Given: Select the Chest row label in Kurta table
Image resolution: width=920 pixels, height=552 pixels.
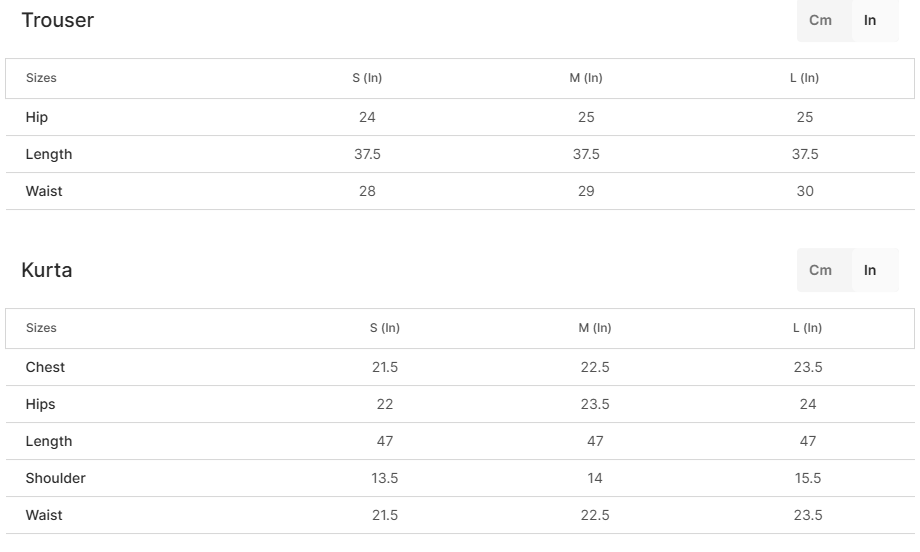Looking at the screenshot, I should click(x=45, y=367).
